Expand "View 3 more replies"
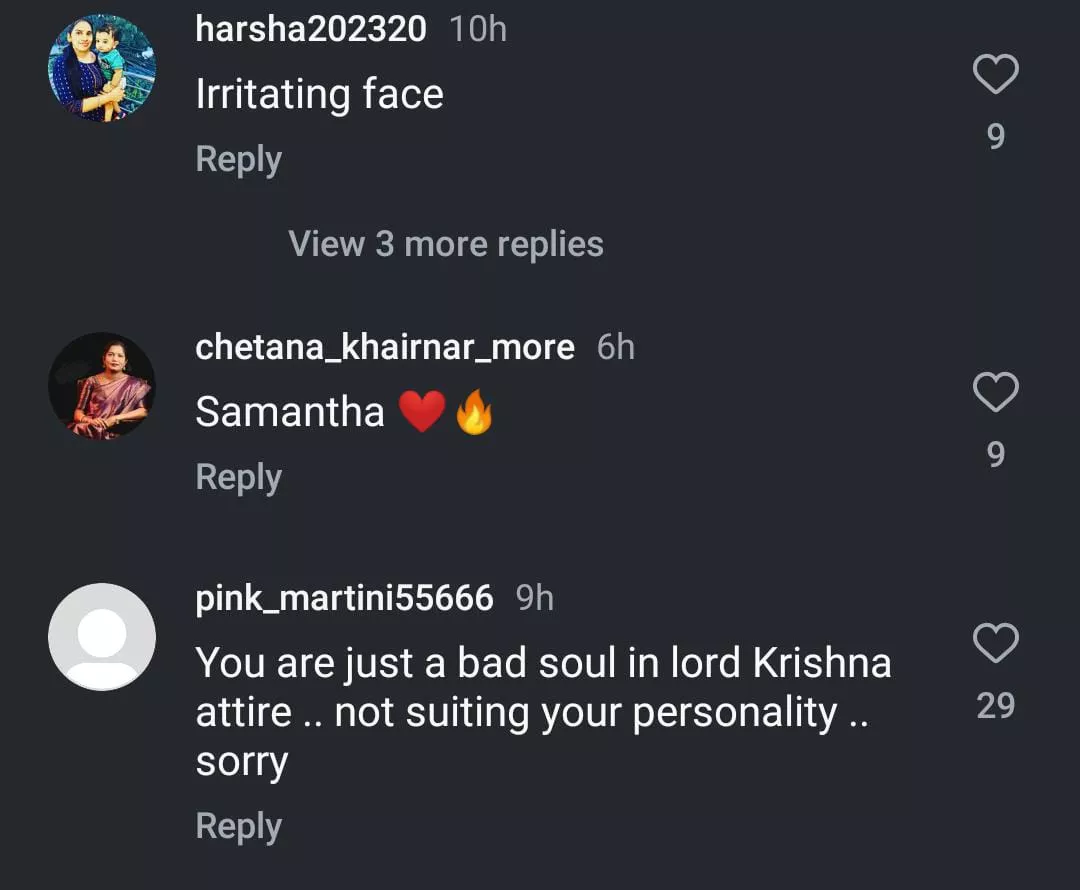 (x=446, y=244)
